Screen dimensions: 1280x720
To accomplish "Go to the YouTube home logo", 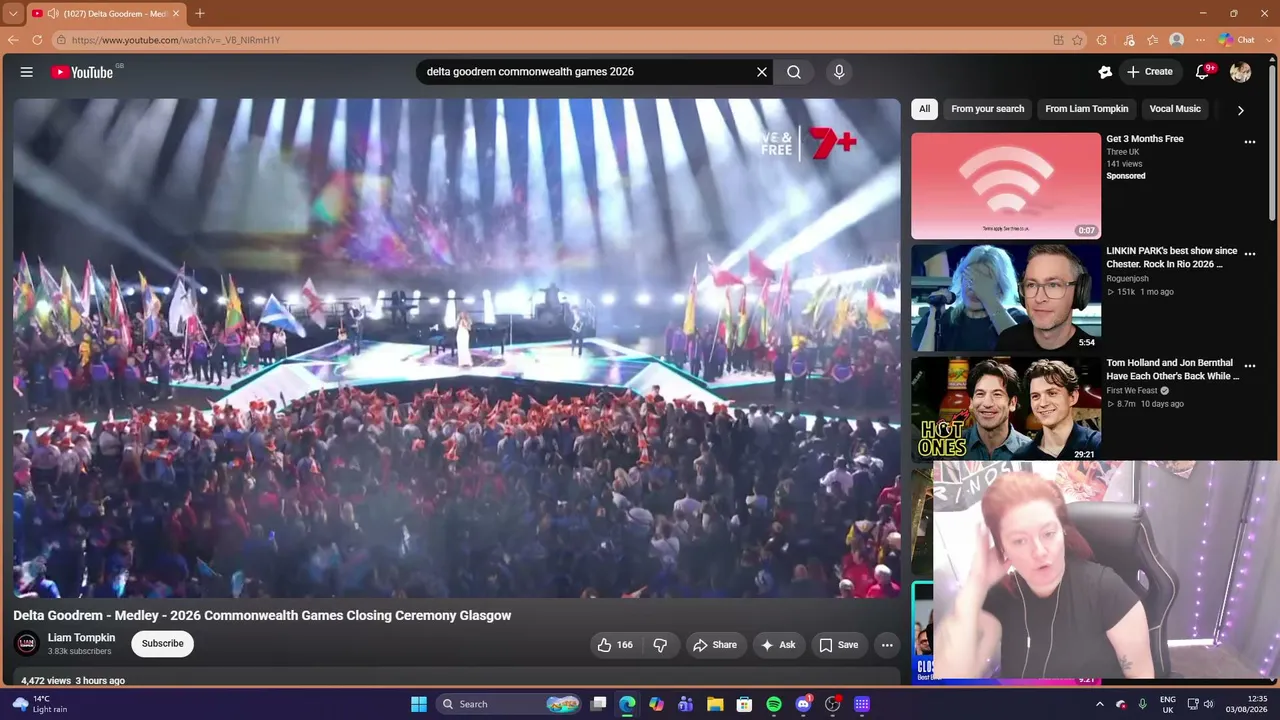I will [82, 72].
